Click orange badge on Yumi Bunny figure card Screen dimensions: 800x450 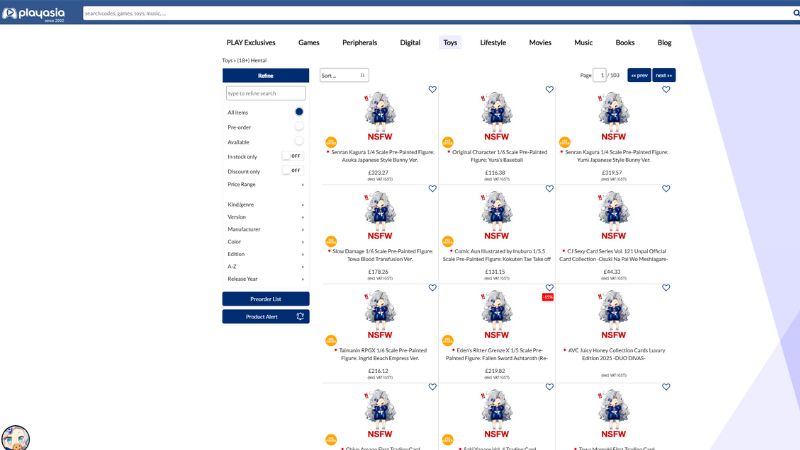(x=564, y=142)
